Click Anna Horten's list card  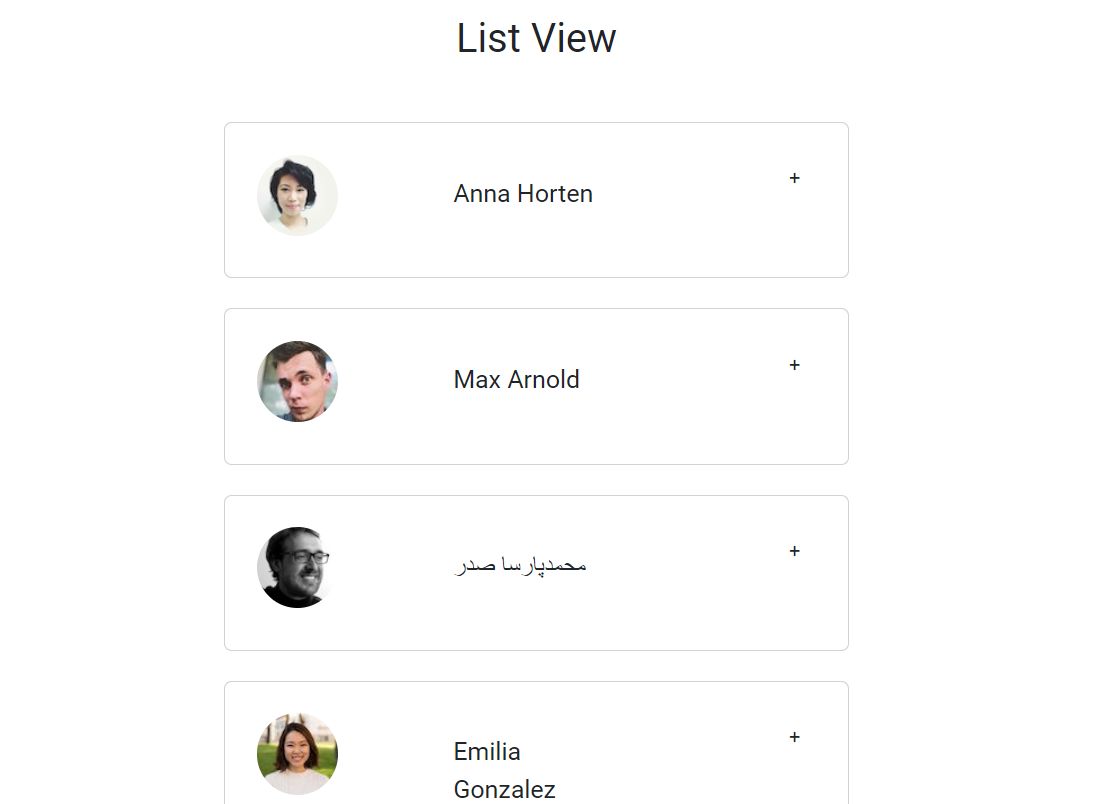tap(536, 199)
